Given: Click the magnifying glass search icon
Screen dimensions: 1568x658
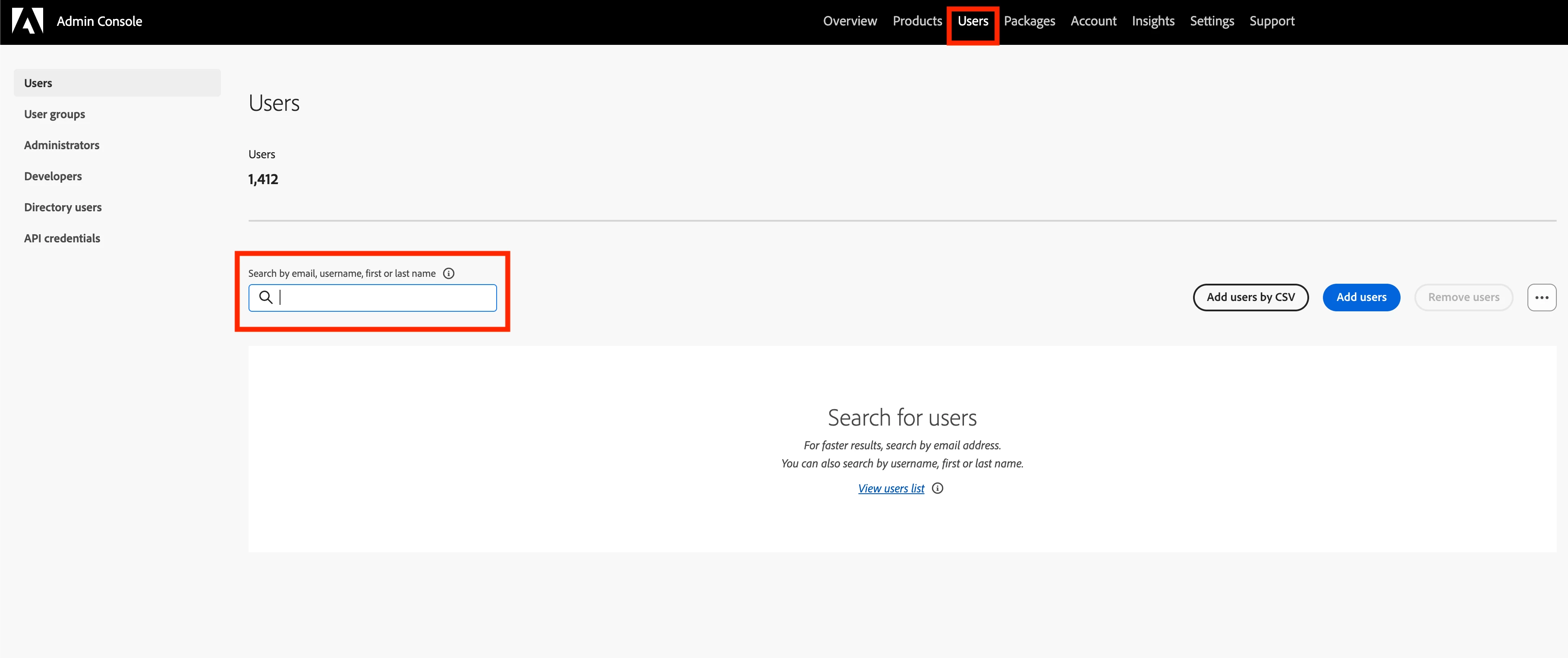Looking at the screenshot, I should point(265,298).
